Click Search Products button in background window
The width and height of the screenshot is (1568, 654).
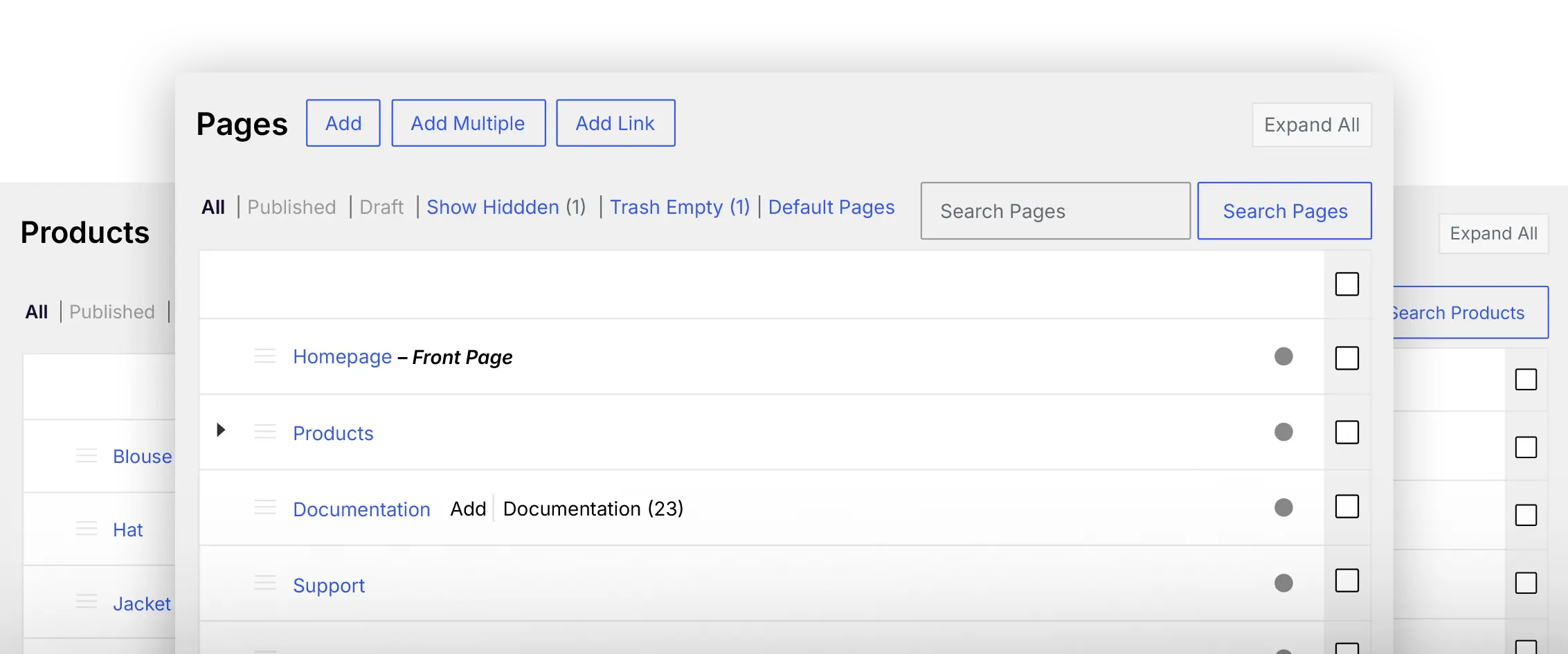(1470, 312)
